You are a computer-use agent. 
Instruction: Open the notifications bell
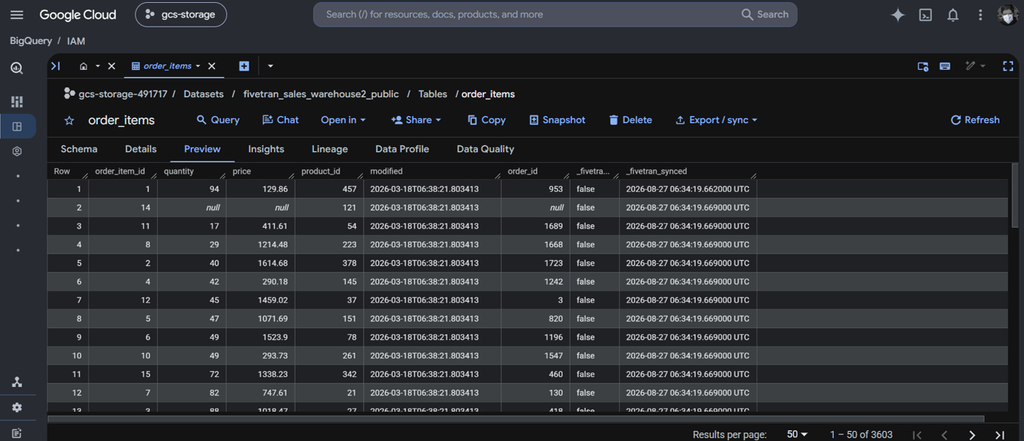[x=953, y=15]
